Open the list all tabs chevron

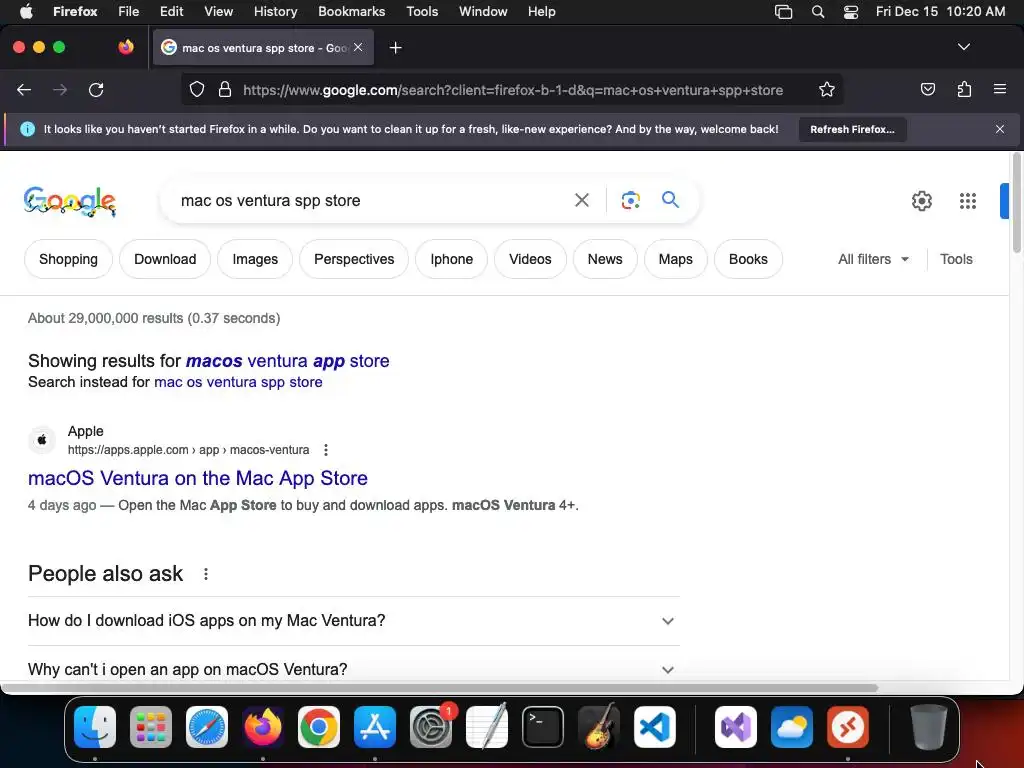click(963, 47)
